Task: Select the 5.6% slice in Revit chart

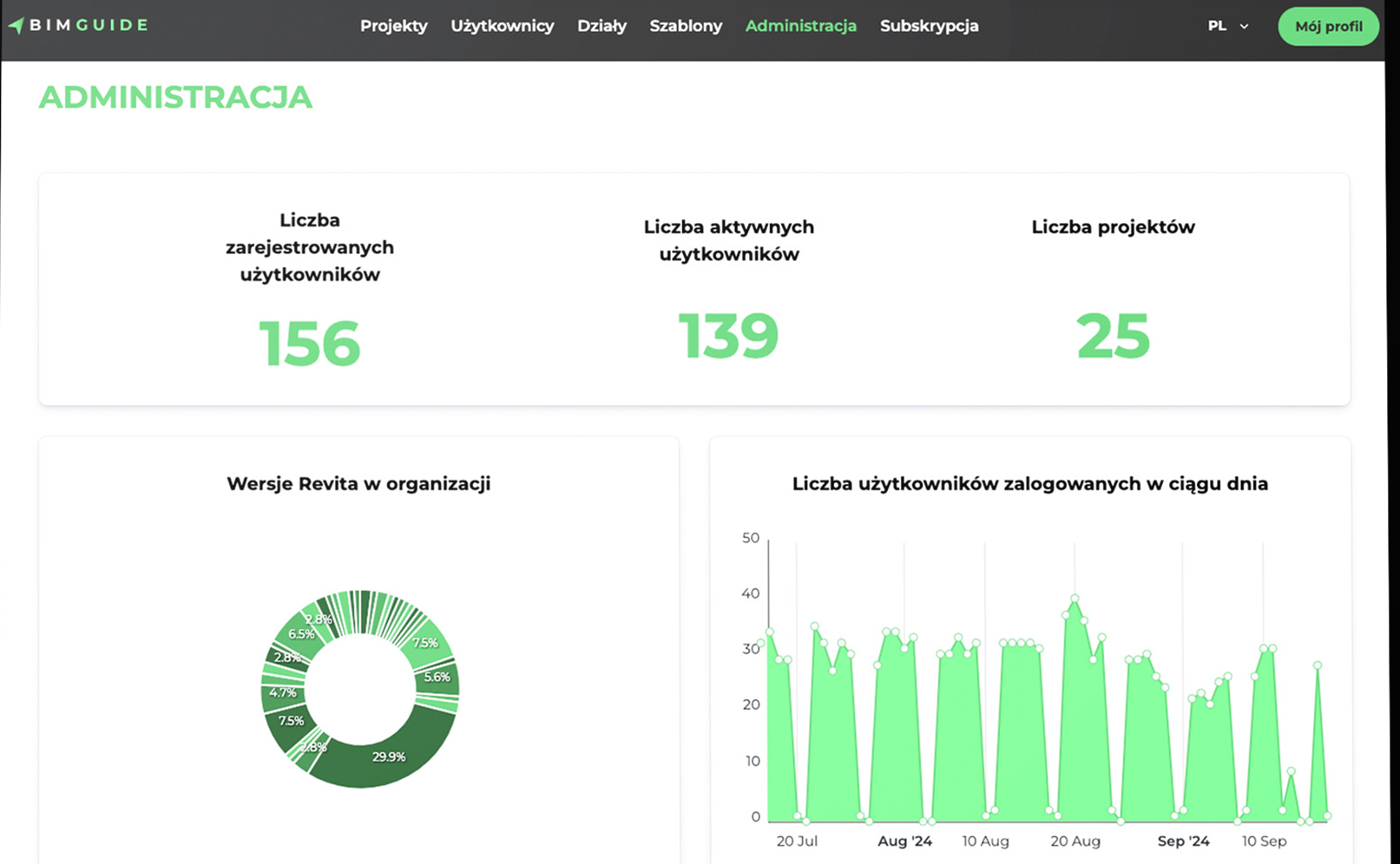Action: [x=437, y=677]
